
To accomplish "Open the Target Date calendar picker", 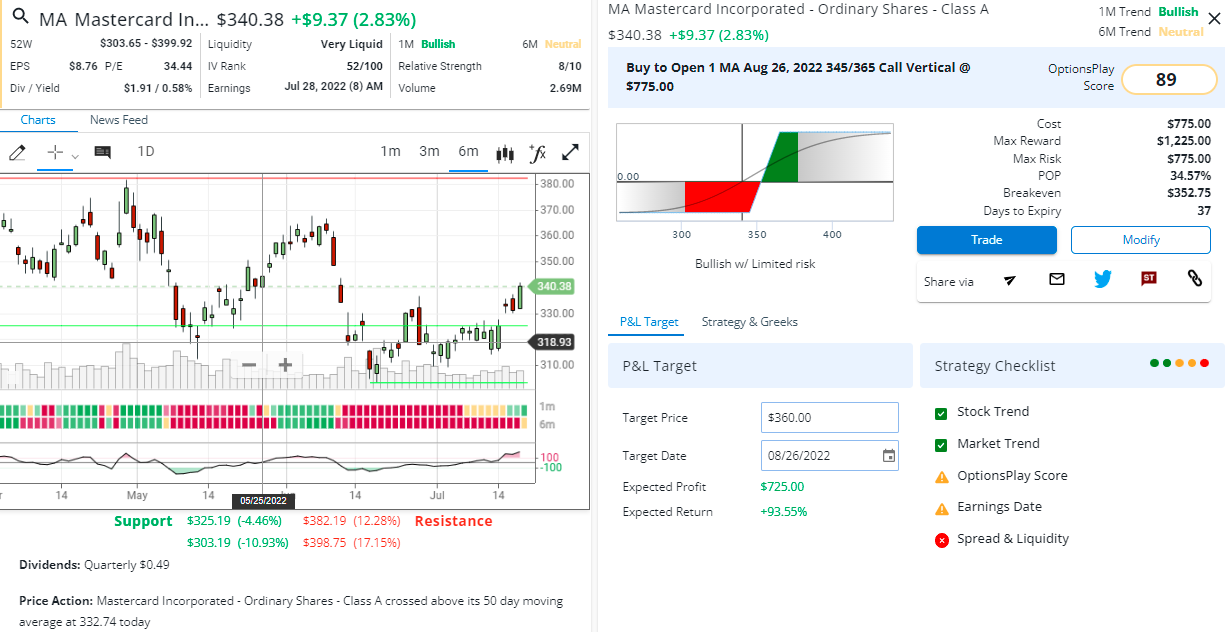I will [889, 456].
